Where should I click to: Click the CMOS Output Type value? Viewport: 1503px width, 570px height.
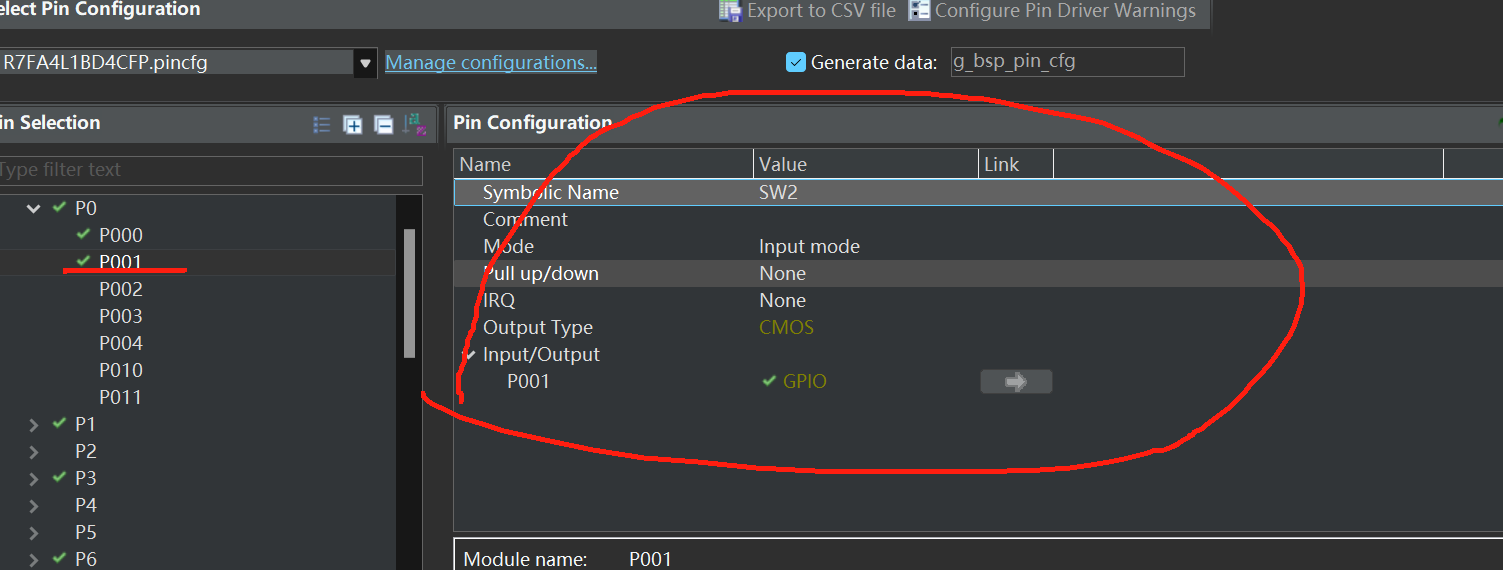(x=786, y=327)
